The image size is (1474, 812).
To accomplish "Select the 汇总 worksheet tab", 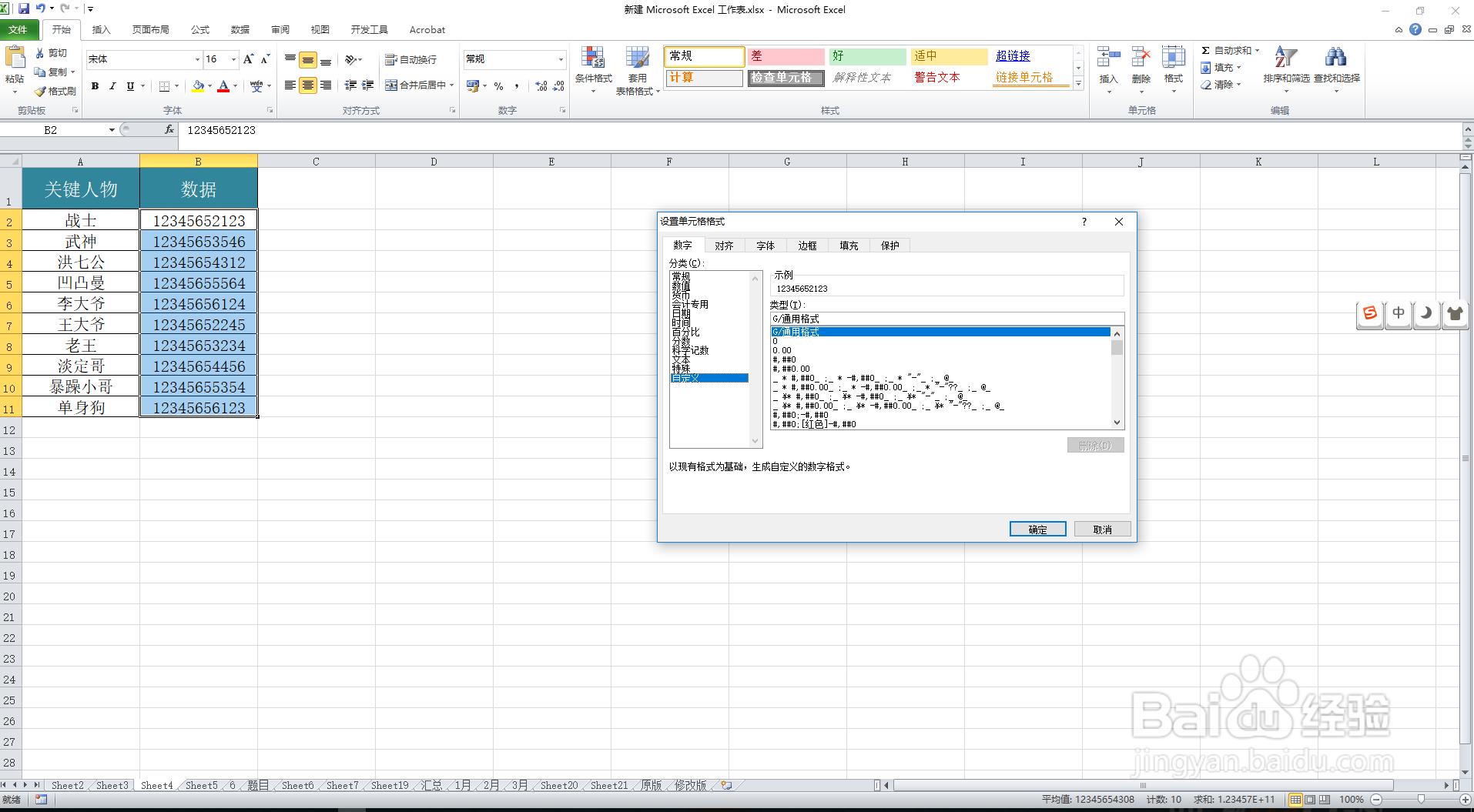I will point(431,785).
